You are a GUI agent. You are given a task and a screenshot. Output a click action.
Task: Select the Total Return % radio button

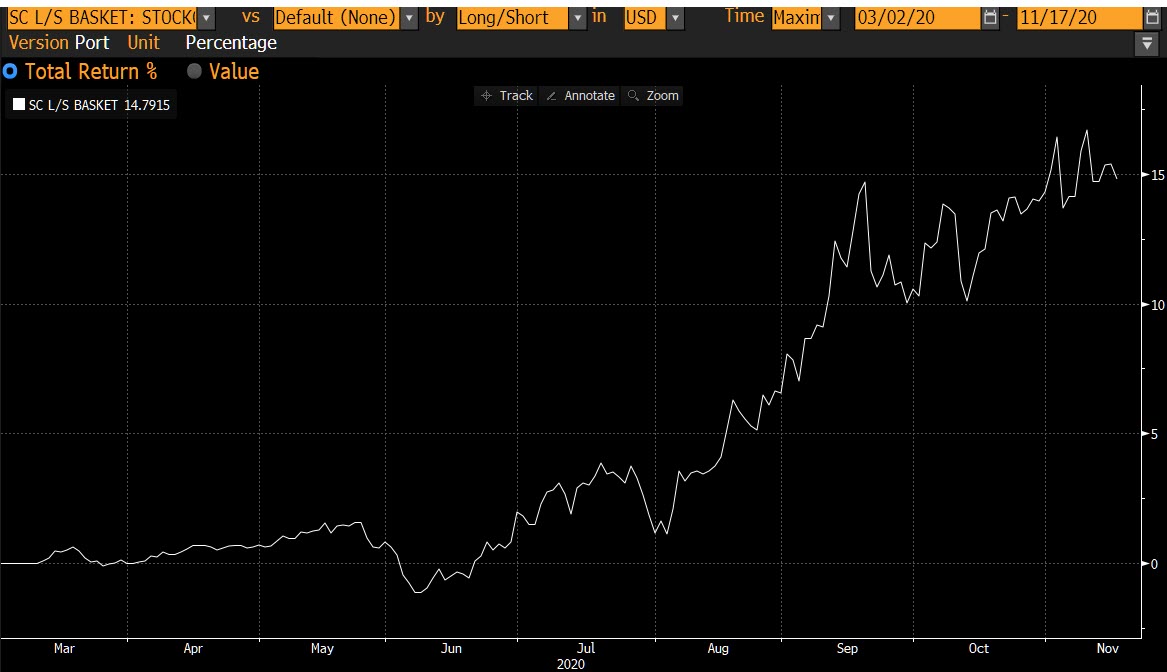[x=11, y=71]
